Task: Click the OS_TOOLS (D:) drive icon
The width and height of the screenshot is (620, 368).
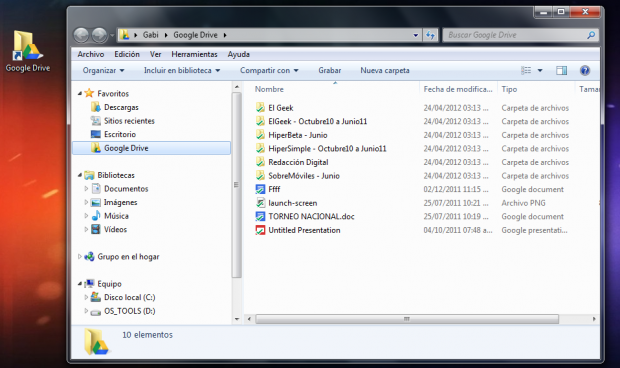Action: (x=96, y=312)
